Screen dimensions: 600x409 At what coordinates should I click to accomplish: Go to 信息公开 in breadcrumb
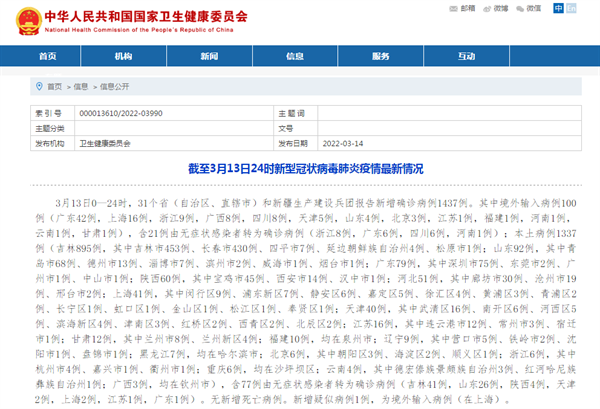click(114, 87)
